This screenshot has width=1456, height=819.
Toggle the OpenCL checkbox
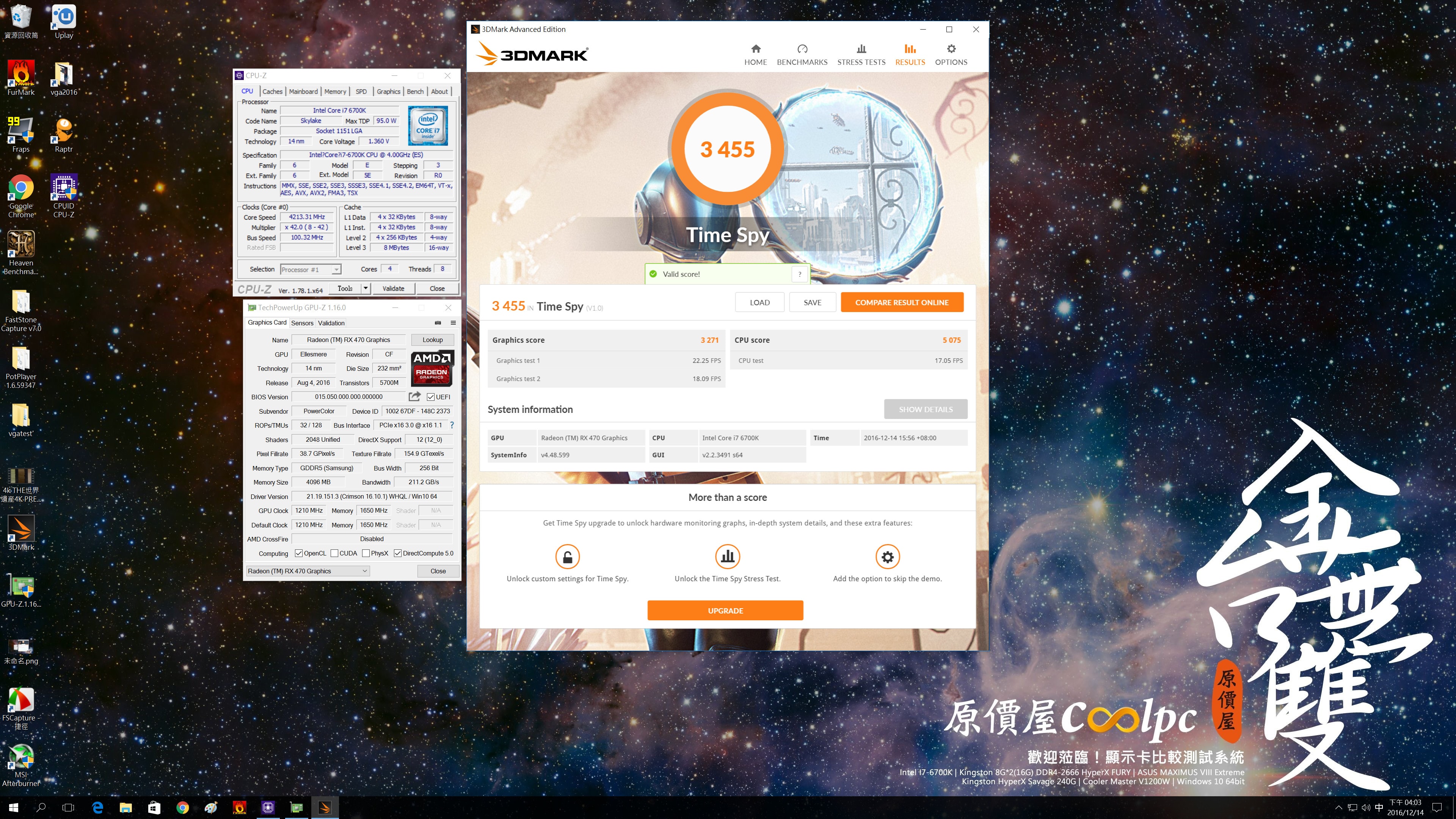click(298, 553)
